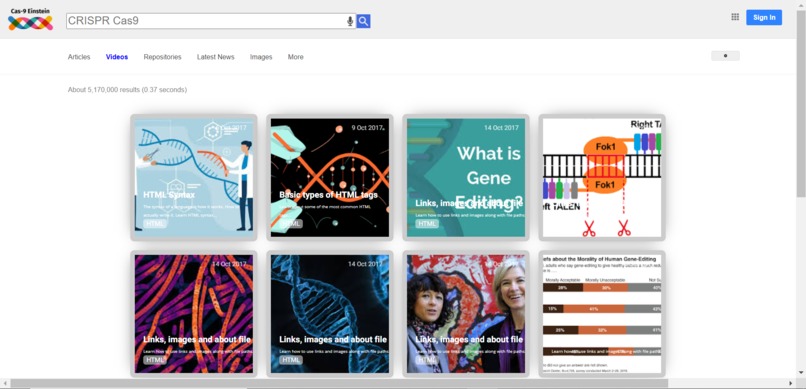Click HTML badge on orange bacteria card
The width and height of the screenshot is (806, 389).
(x=155, y=360)
